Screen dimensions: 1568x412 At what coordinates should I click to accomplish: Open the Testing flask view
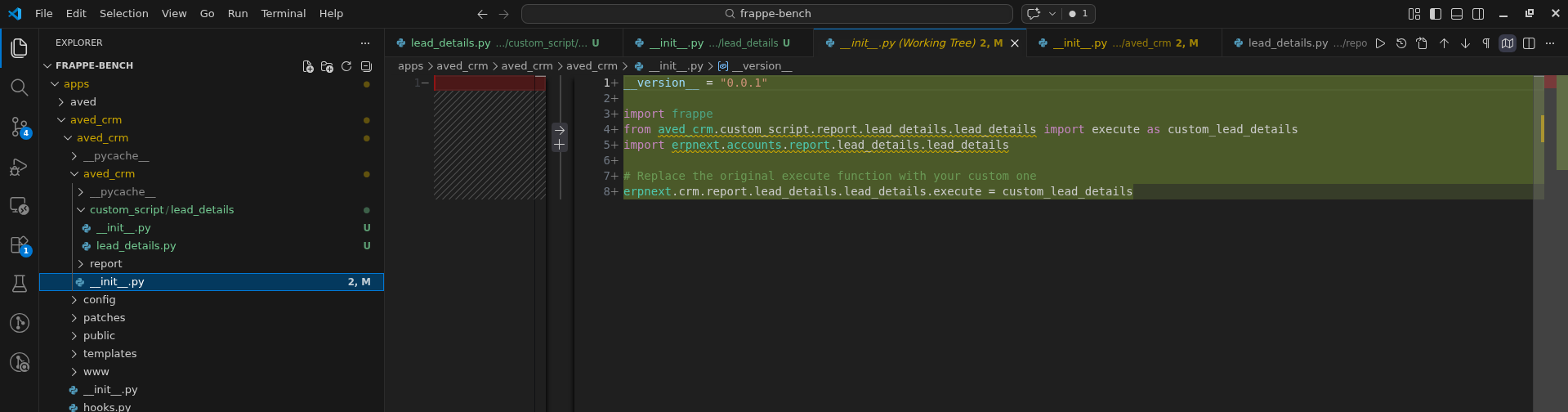click(x=20, y=284)
